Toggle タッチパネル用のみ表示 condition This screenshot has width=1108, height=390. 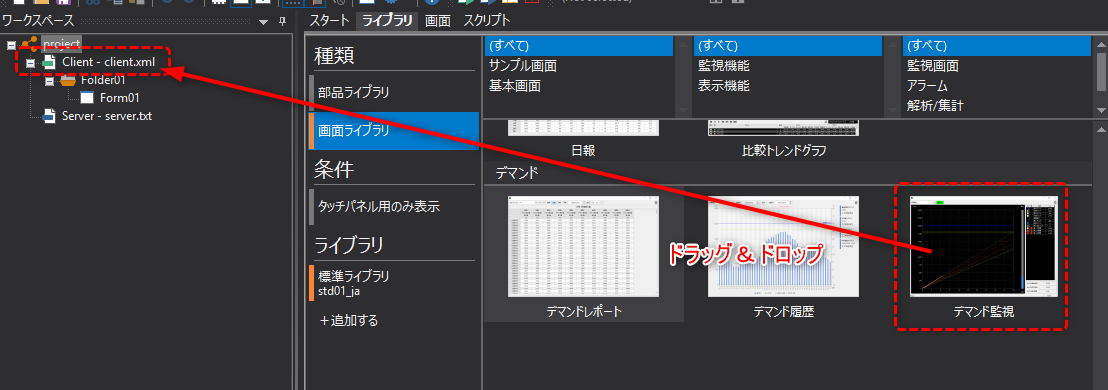point(394,207)
